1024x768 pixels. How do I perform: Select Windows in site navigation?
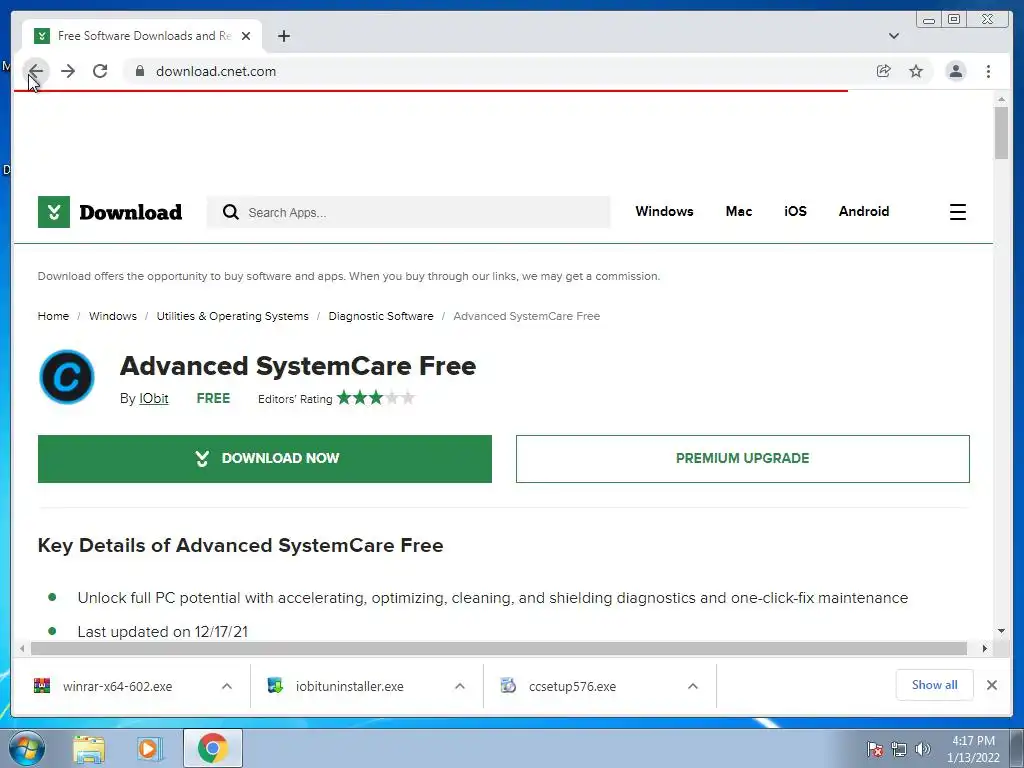click(664, 211)
